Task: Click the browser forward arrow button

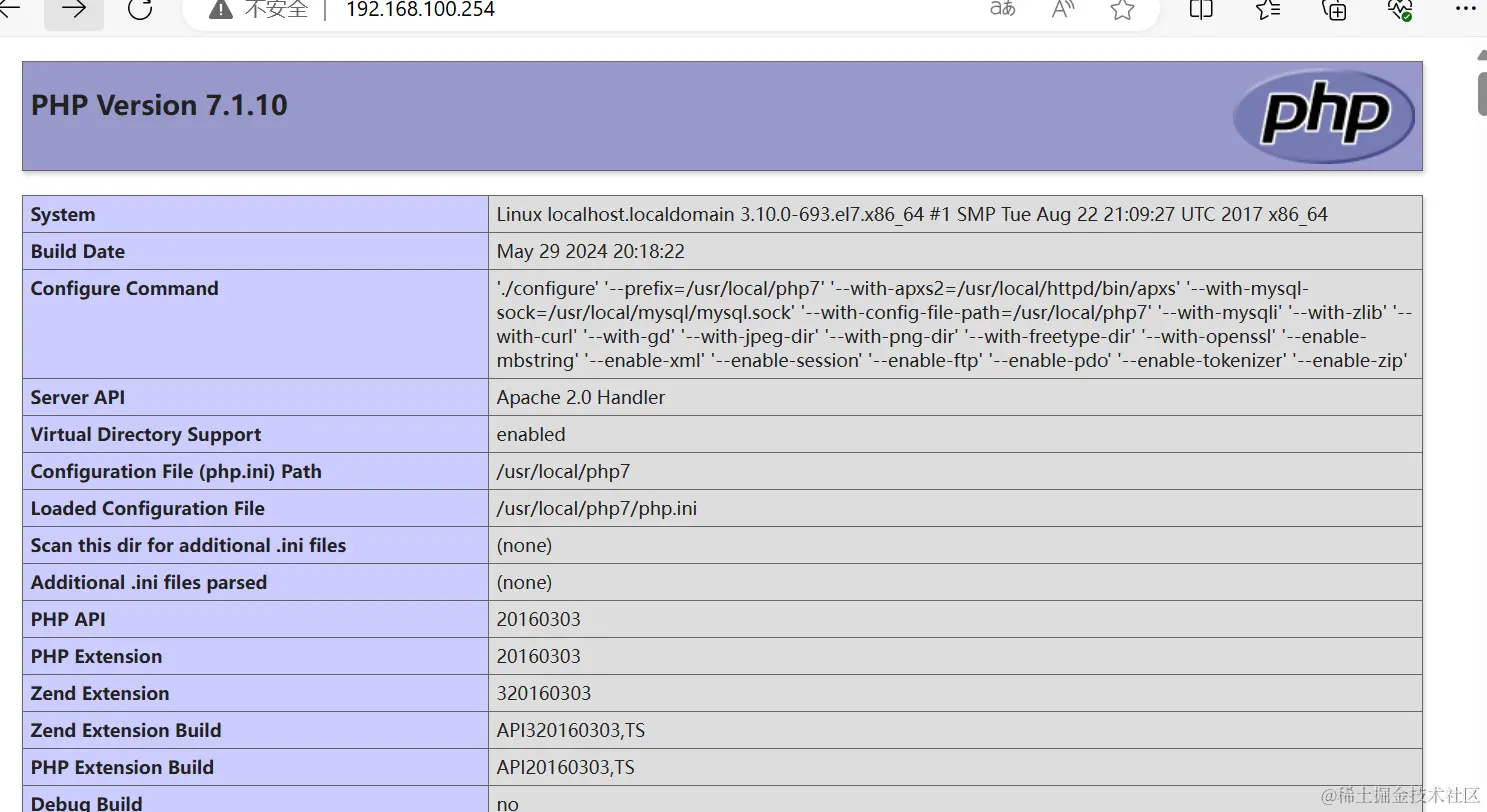Action: coord(74,10)
